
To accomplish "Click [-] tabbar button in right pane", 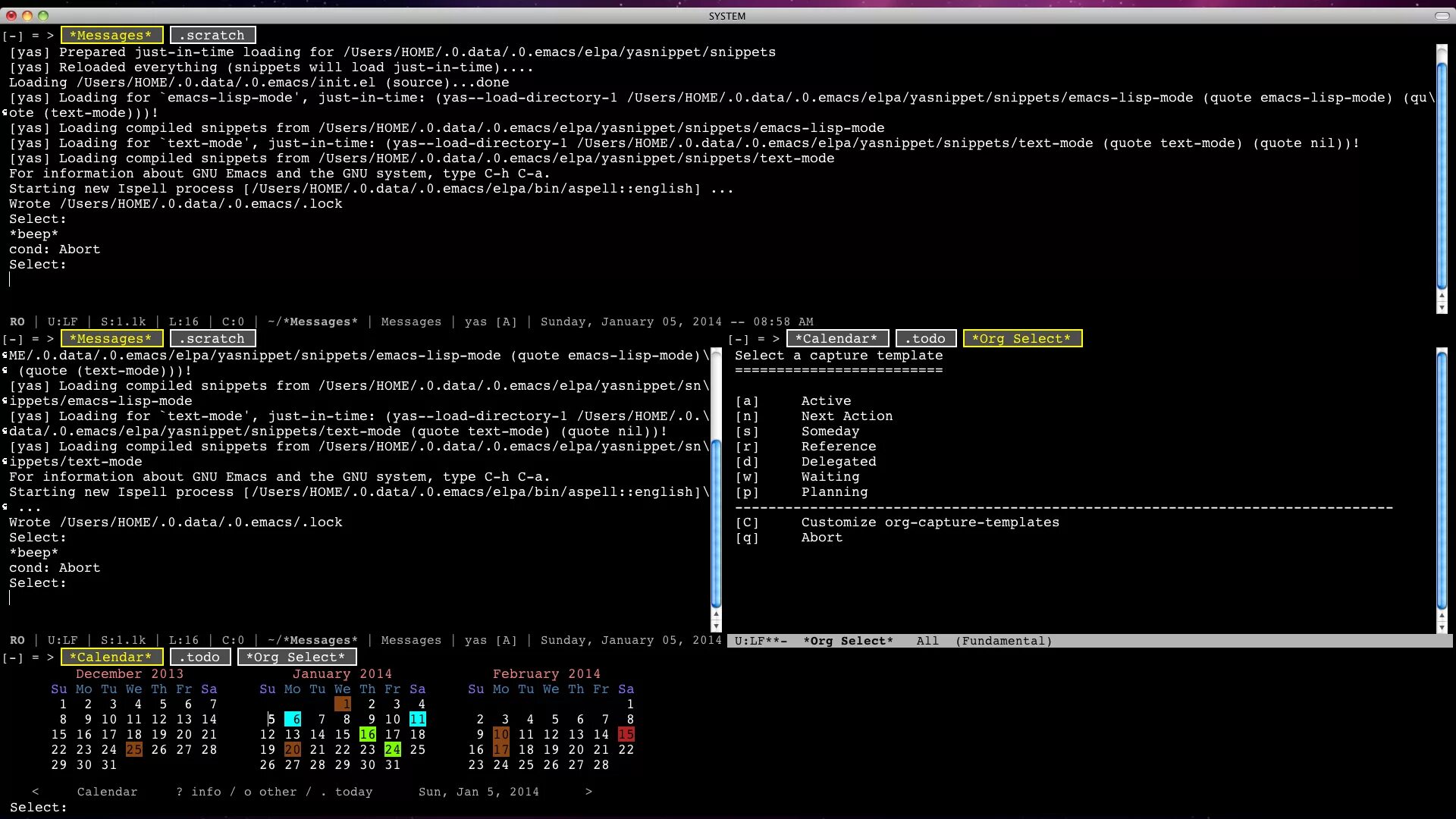I will coord(738,339).
